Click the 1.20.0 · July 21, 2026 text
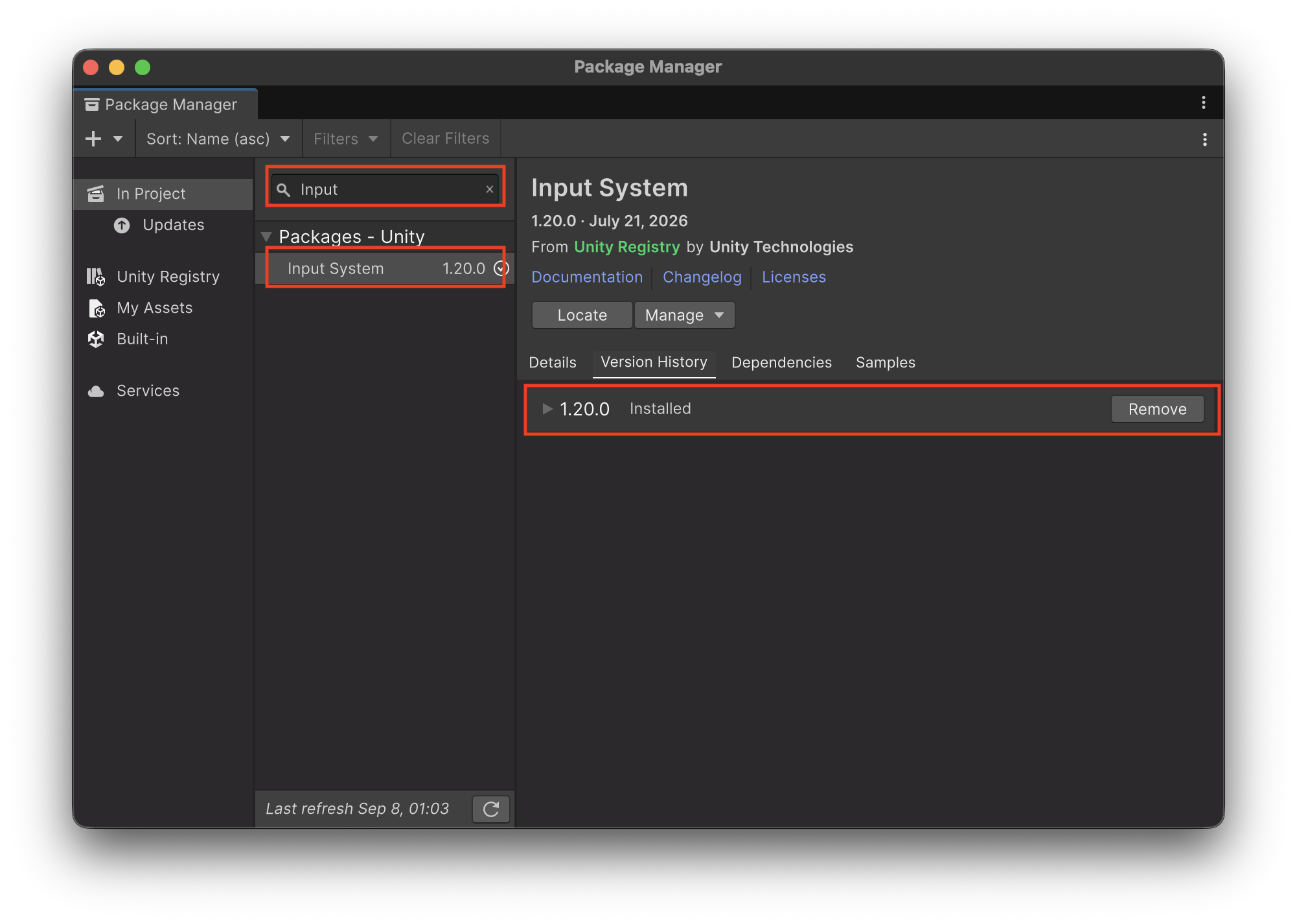Image resolution: width=1297 pixels, height=924 pixels. point(610,221)
